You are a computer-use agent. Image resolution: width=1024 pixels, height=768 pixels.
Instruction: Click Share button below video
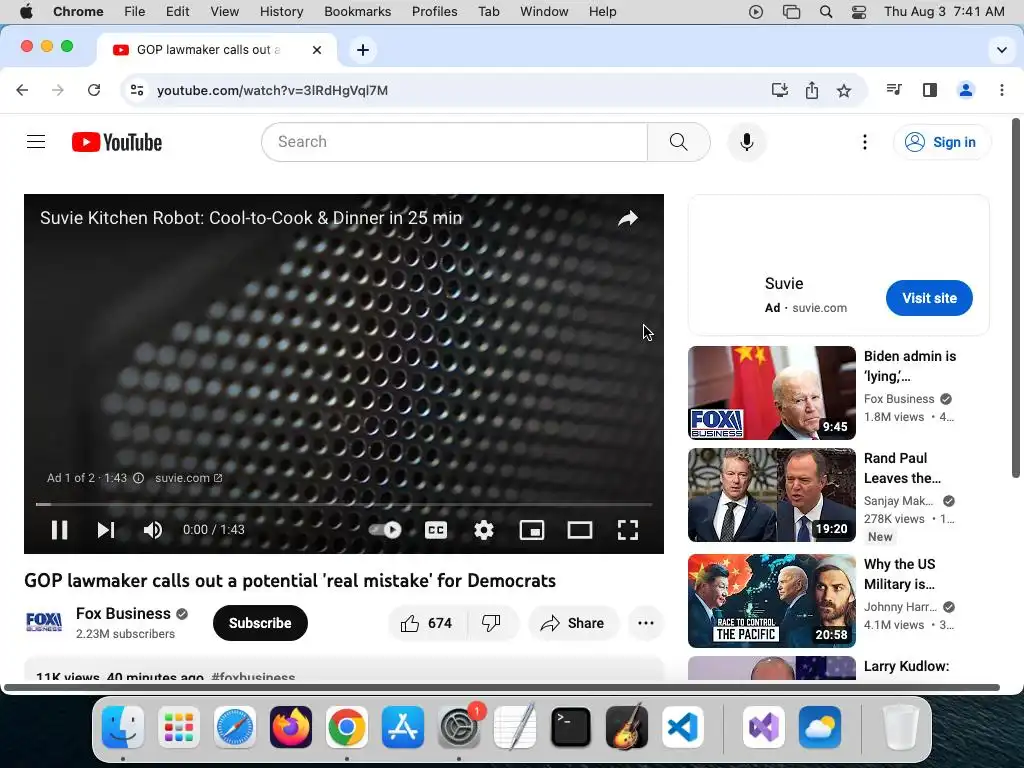(x=573, y=623)
